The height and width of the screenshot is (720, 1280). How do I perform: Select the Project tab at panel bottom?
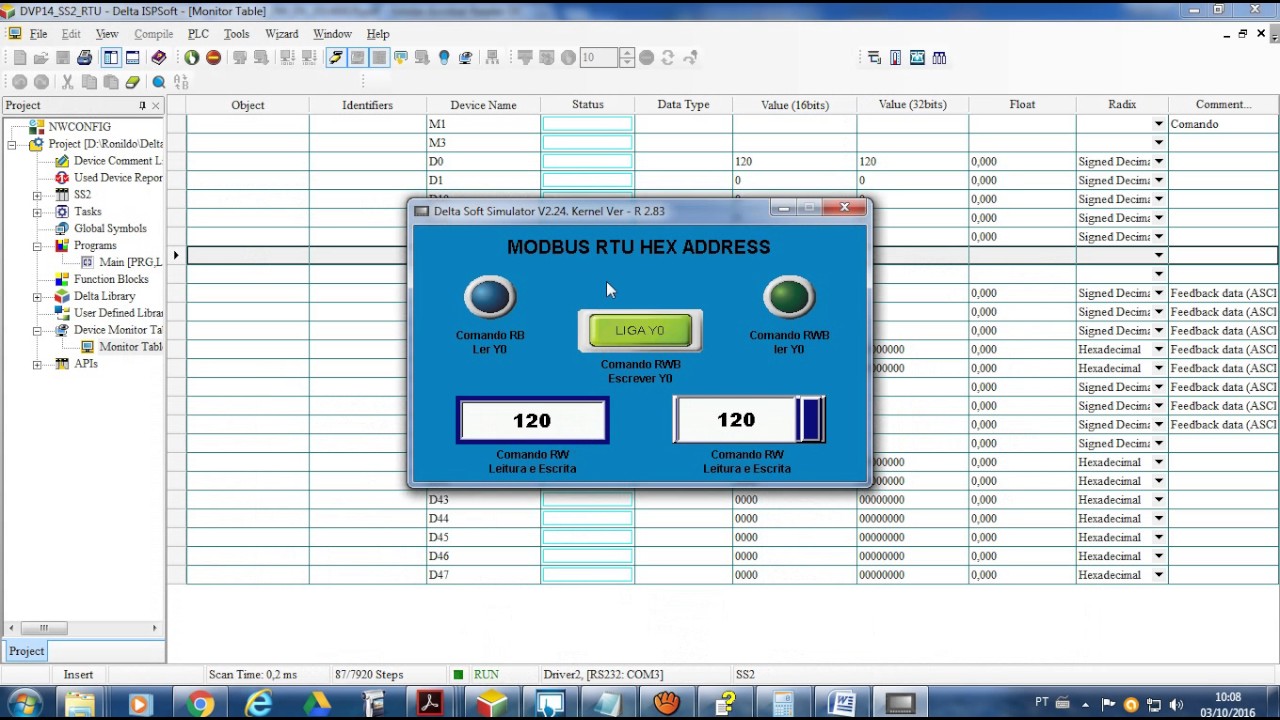coord(27,651)
